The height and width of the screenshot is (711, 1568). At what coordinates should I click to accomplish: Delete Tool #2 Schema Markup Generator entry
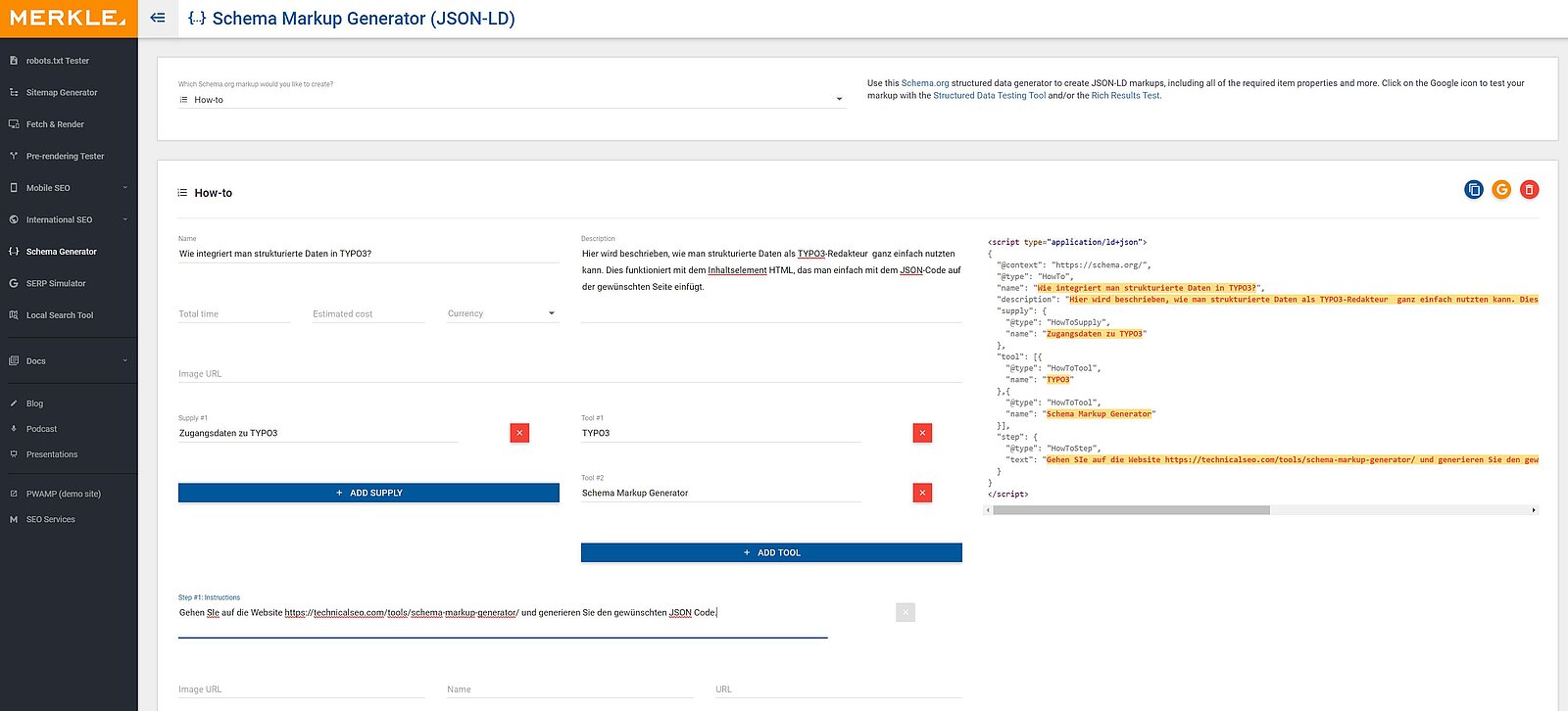click(x=922, y=493)
